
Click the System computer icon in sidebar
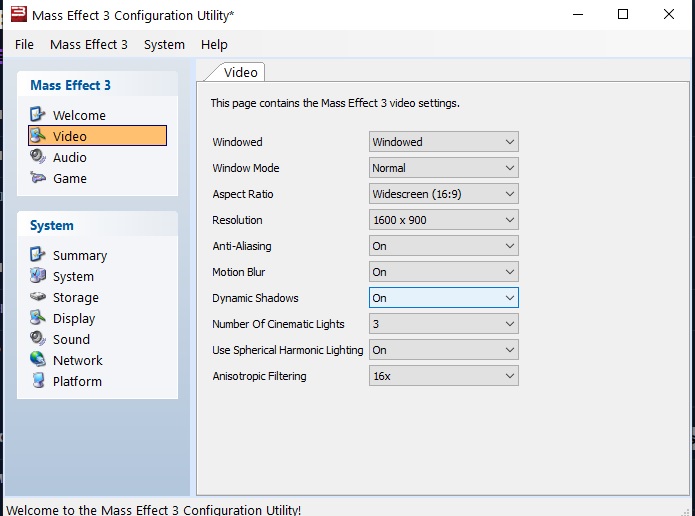click(38, 275)
